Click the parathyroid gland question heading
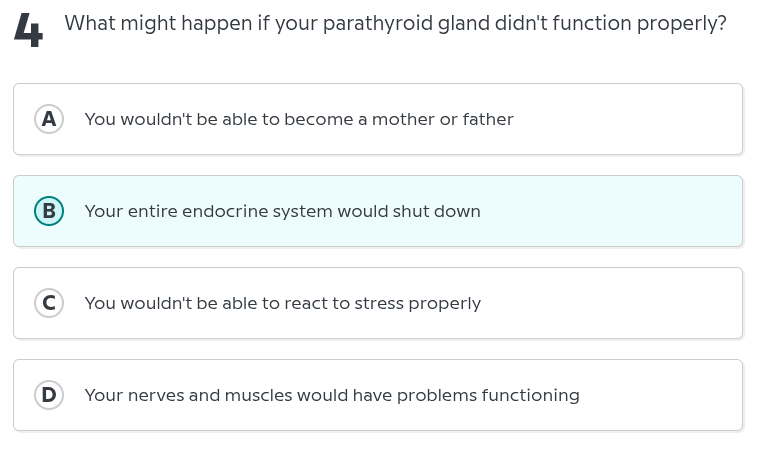The image size is (765, 452). pyautogui.click(x=396, y=23)
